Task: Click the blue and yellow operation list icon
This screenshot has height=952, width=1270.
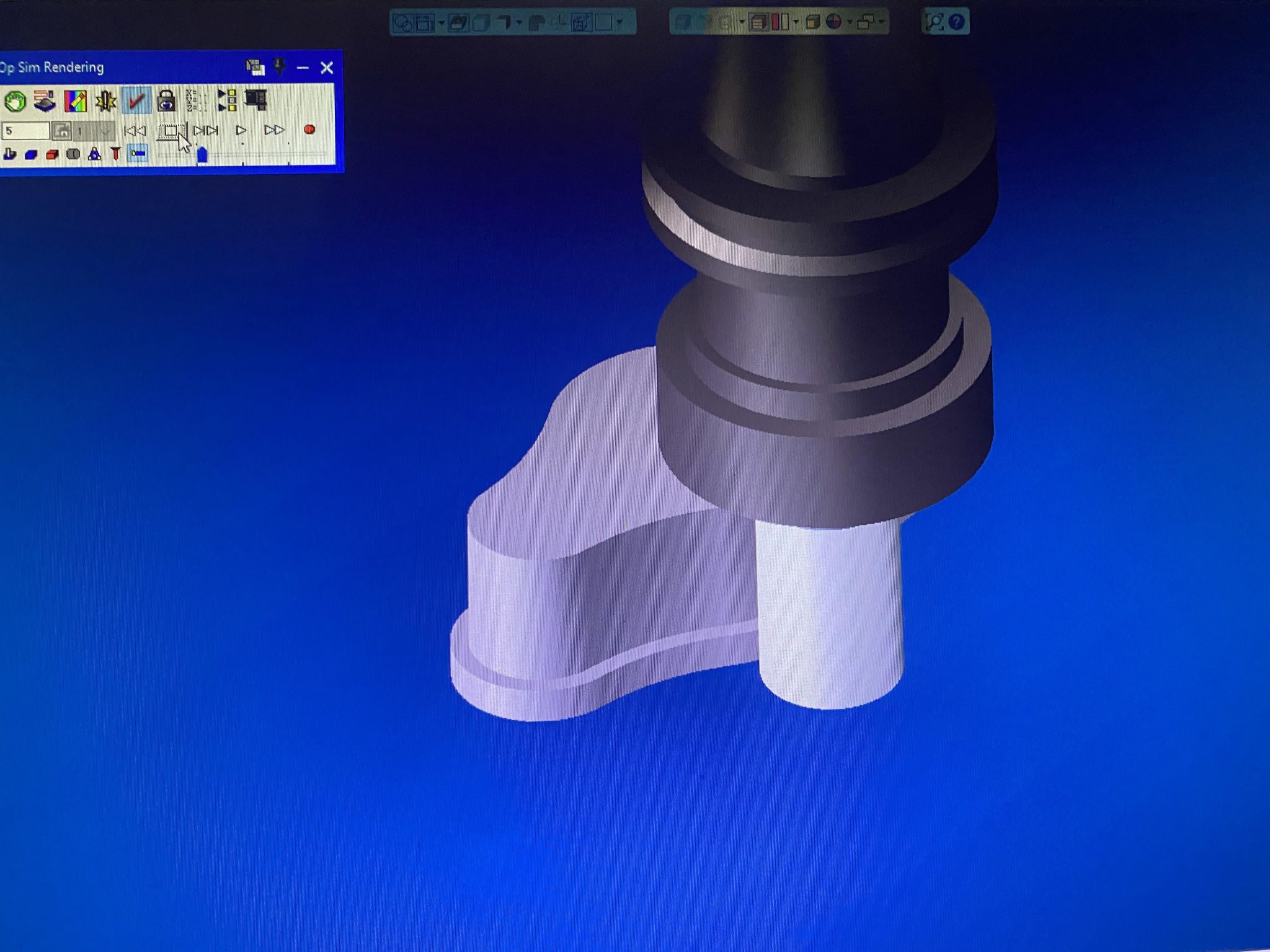Action: click(227, 100)
